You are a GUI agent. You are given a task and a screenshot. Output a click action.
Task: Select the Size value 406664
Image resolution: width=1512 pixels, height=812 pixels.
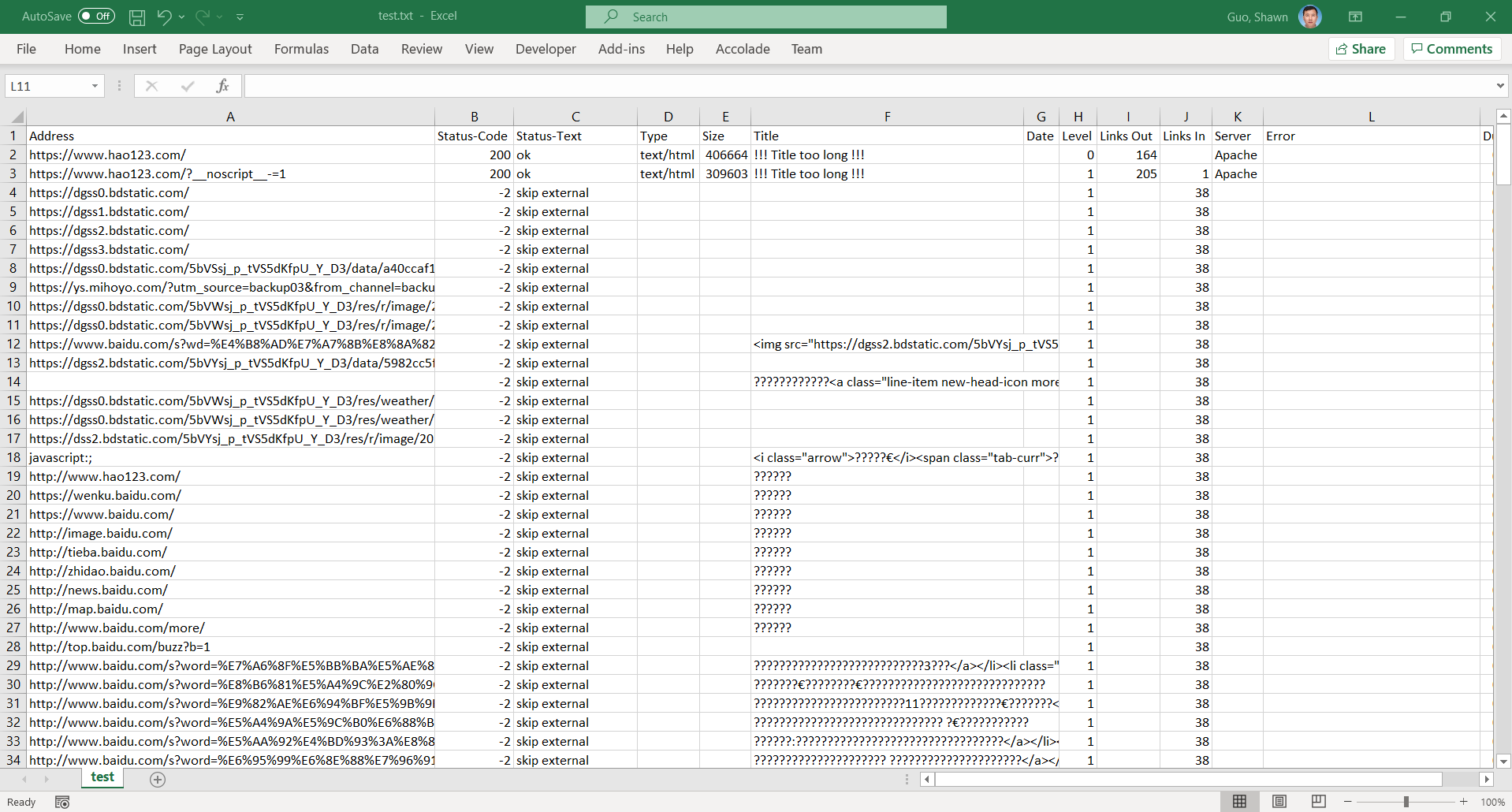(725, 155)
